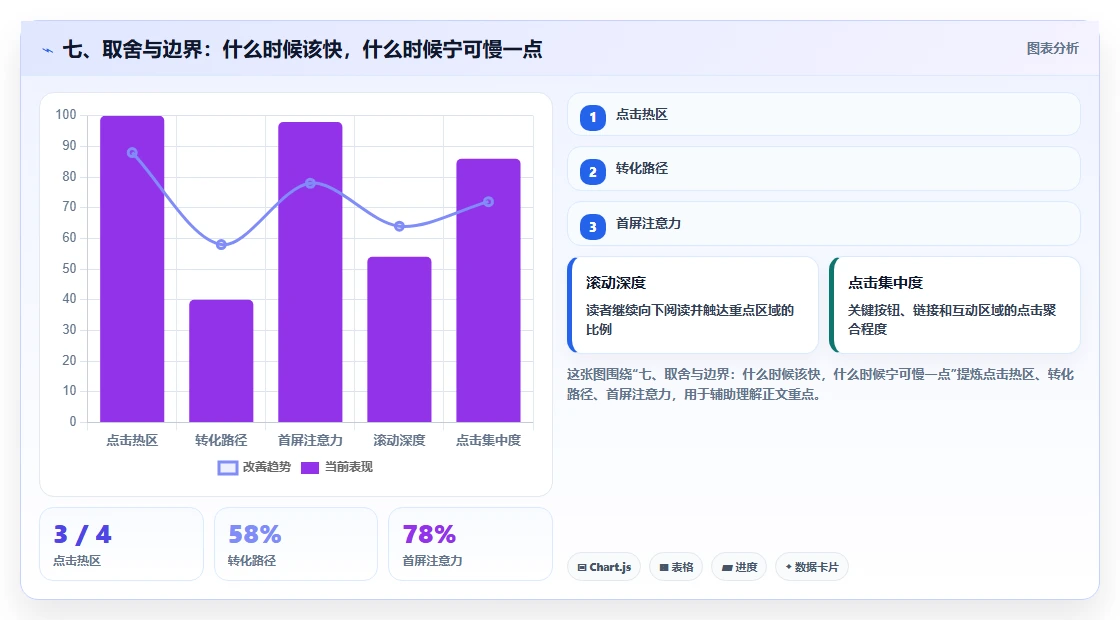Select the 首屏注意力 list row
This screenshot has width=1120, height=620.
[x=824, y=224]
